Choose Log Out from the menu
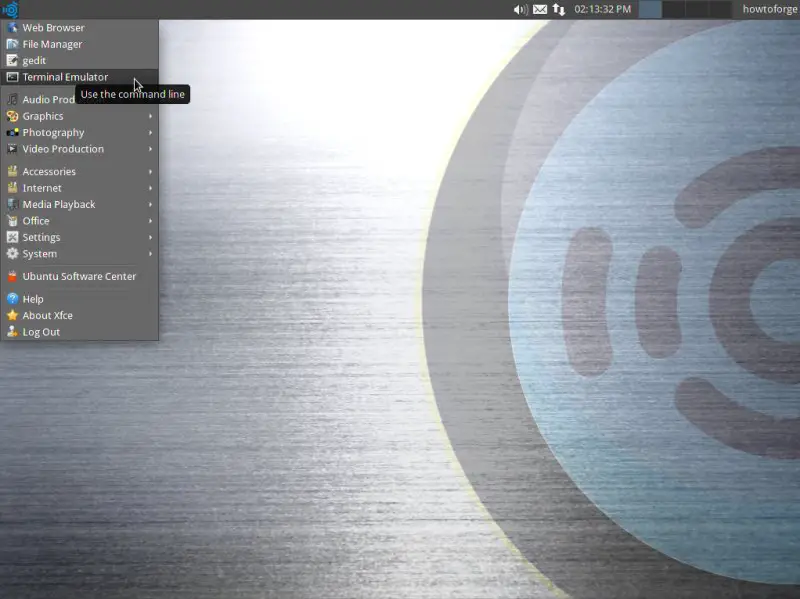This screenshot has width=800, height=599. (x=80, y=332)
